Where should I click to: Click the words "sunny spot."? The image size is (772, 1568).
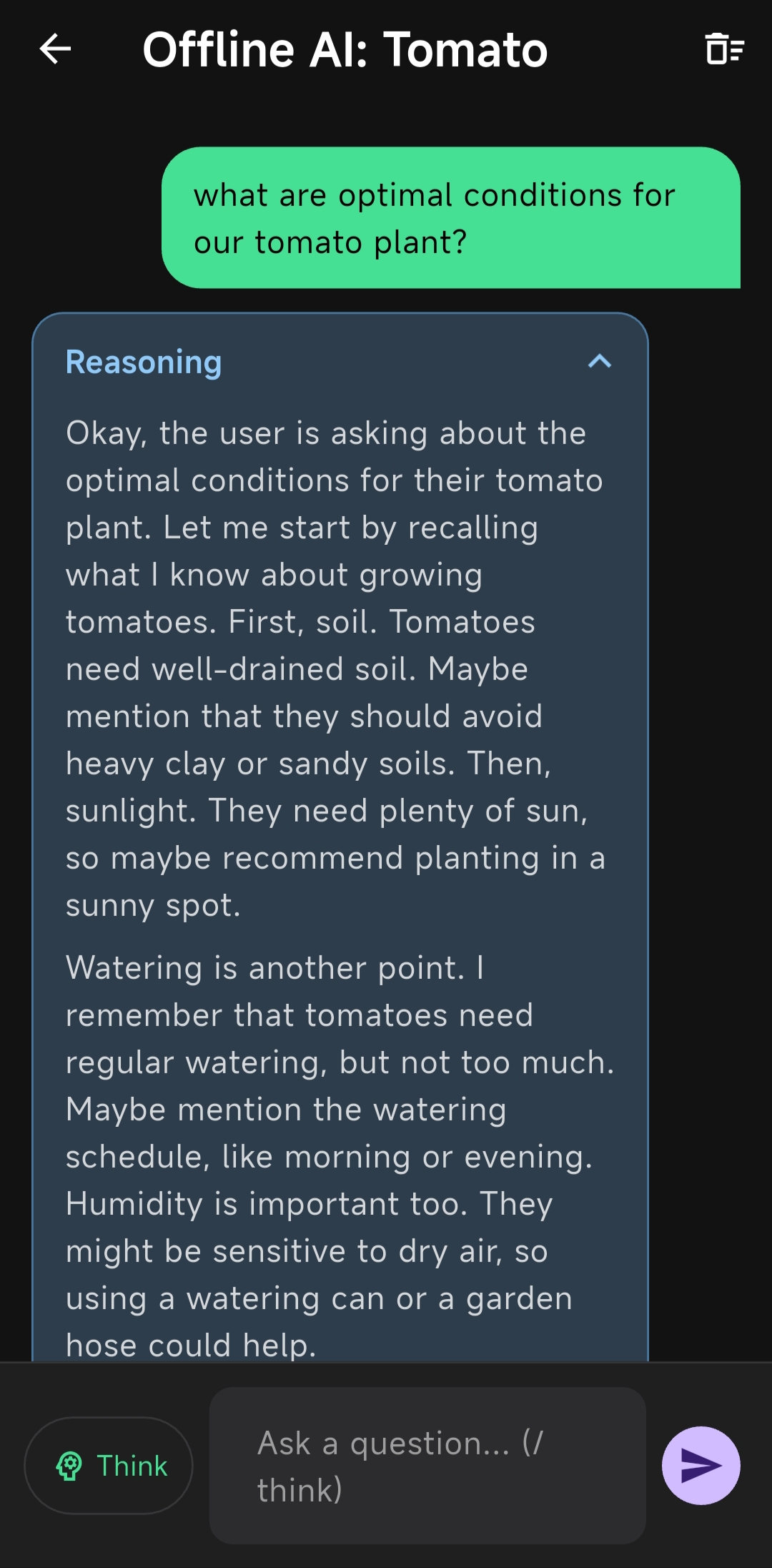[x=153, y=905]
